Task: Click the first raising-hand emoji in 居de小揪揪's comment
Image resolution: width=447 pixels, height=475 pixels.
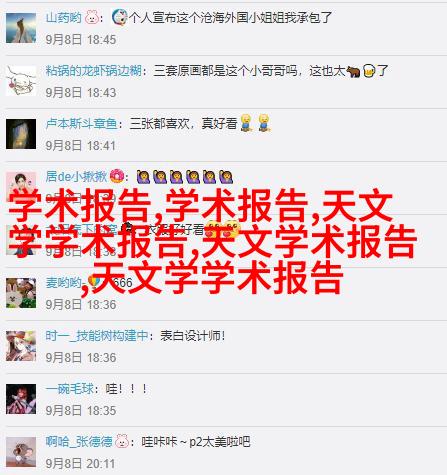Action: [x=143, y=177]
